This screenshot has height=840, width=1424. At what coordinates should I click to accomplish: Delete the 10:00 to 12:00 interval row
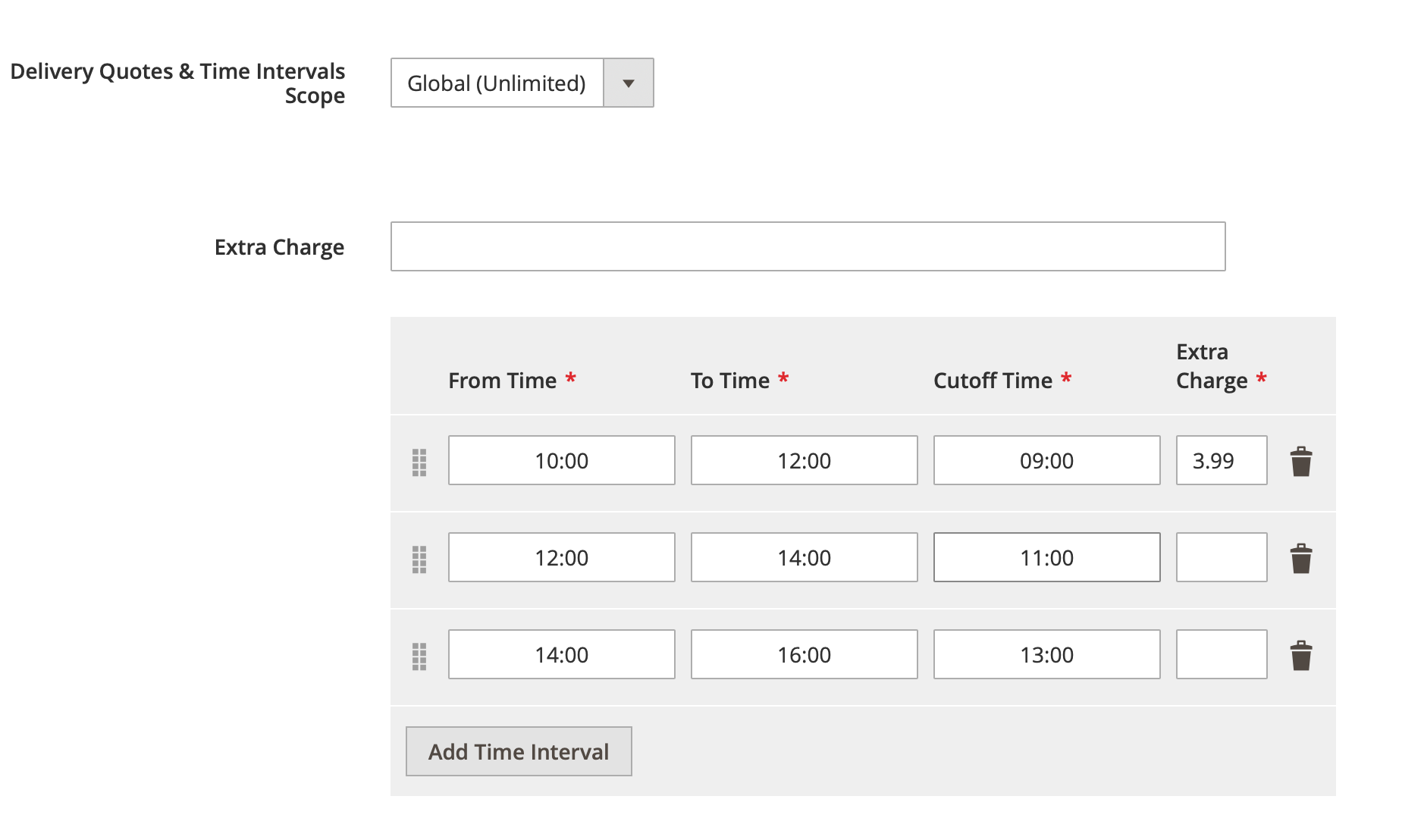pyautogui.click(x=1301, y=461)
